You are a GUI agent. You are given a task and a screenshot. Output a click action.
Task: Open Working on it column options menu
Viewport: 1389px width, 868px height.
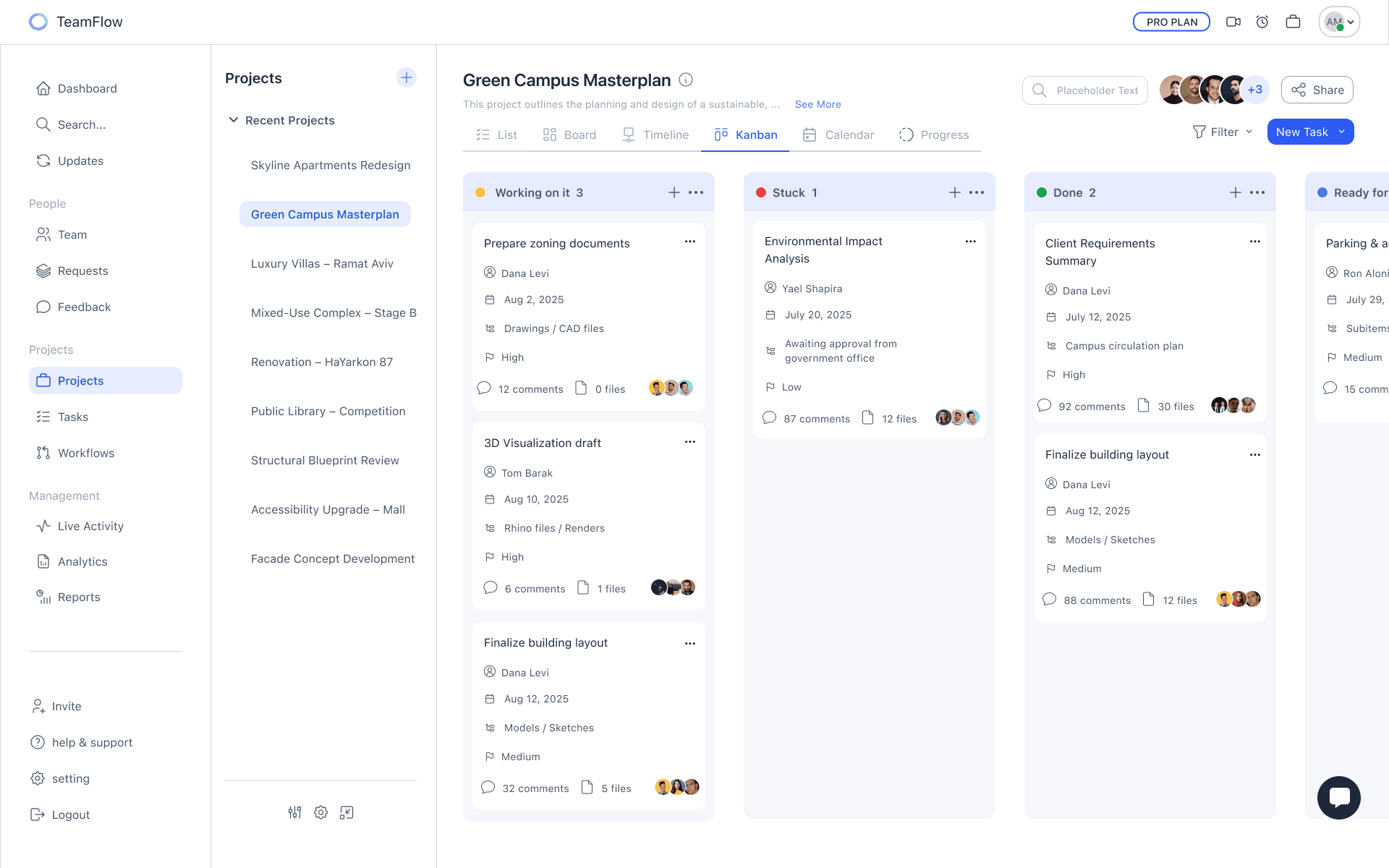696,192
